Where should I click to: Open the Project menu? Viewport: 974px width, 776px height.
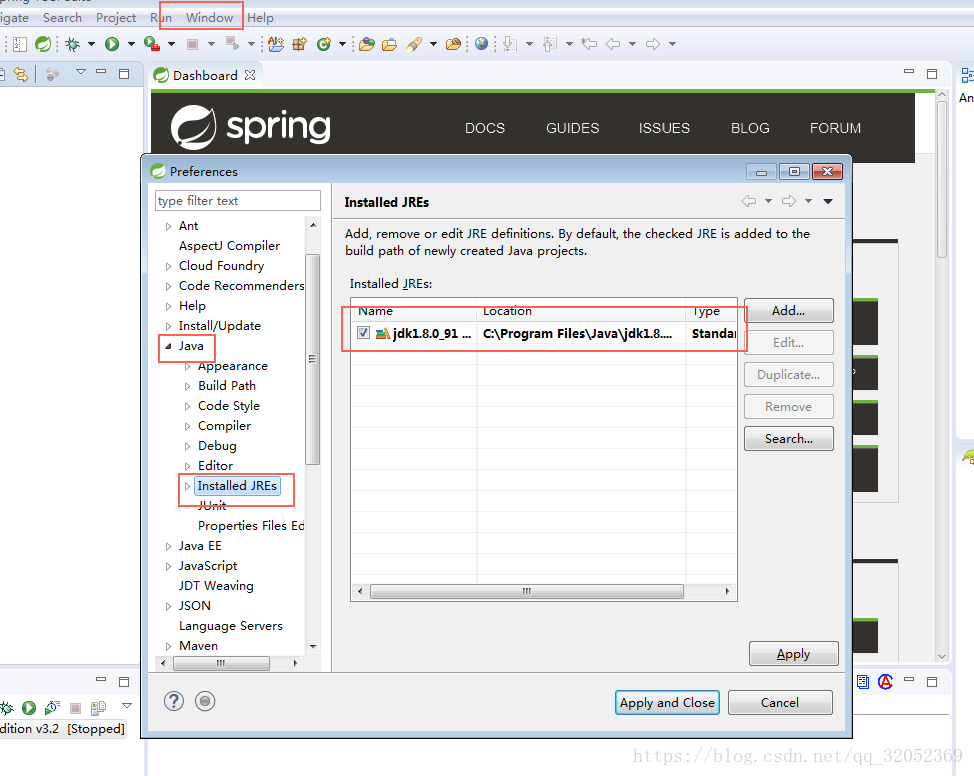[116, 18]
